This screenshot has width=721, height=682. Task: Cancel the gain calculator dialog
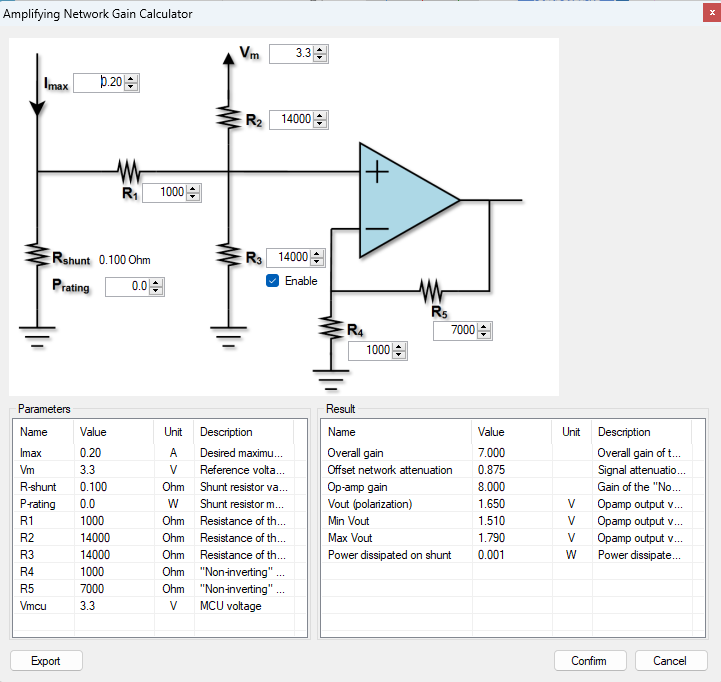(x=669, y=661)
